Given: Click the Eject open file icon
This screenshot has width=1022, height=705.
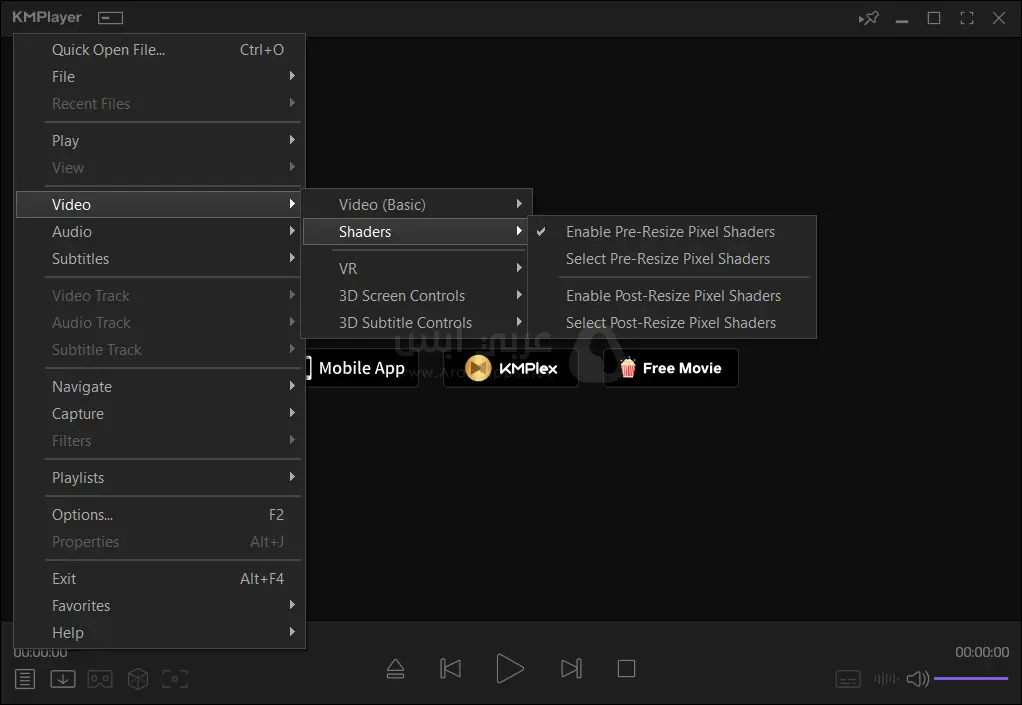Looking at the screenshot, I should pyautogui.click(x=395, y=669).
